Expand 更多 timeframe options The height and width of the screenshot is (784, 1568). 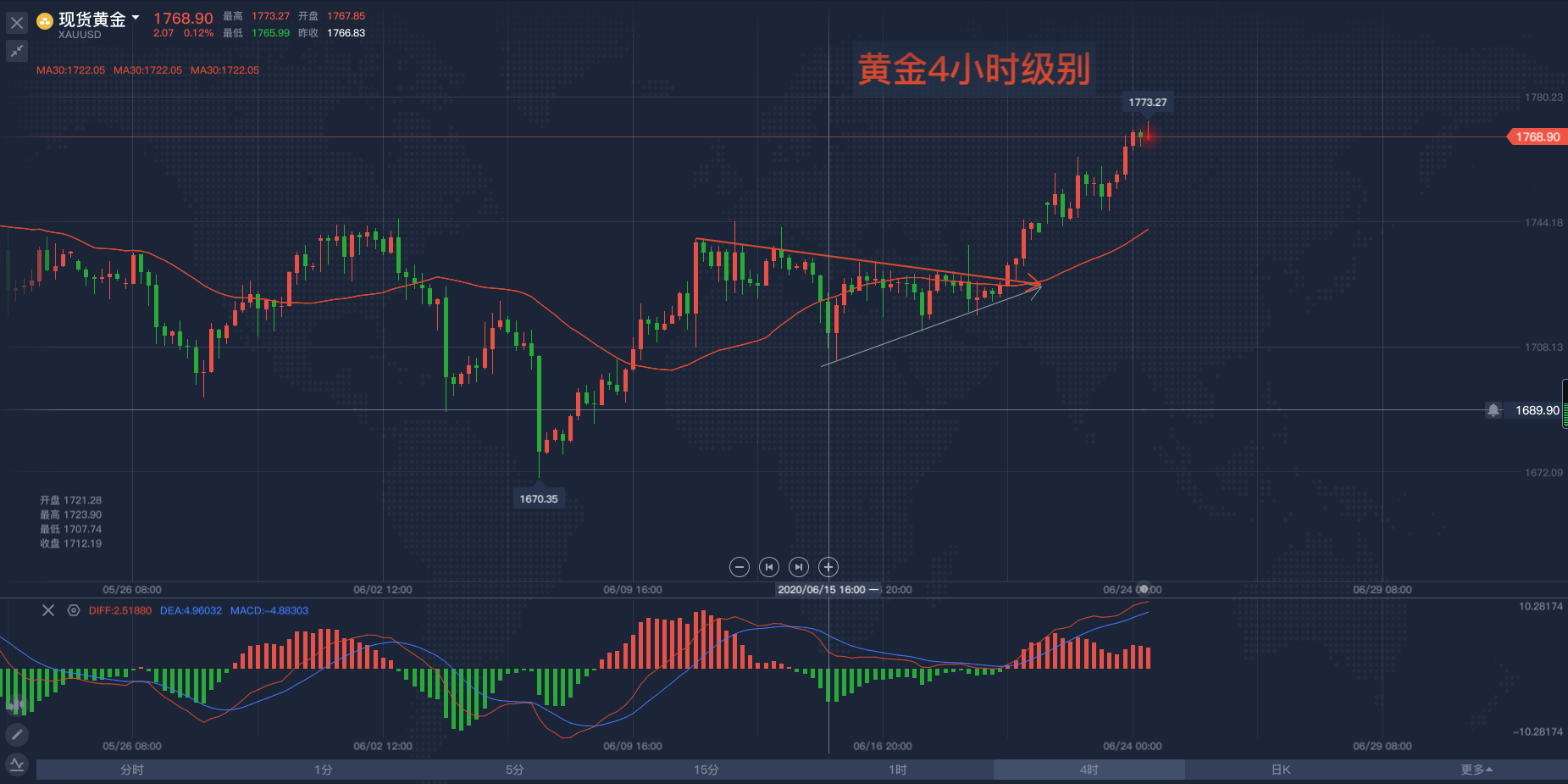[1477, 770]
